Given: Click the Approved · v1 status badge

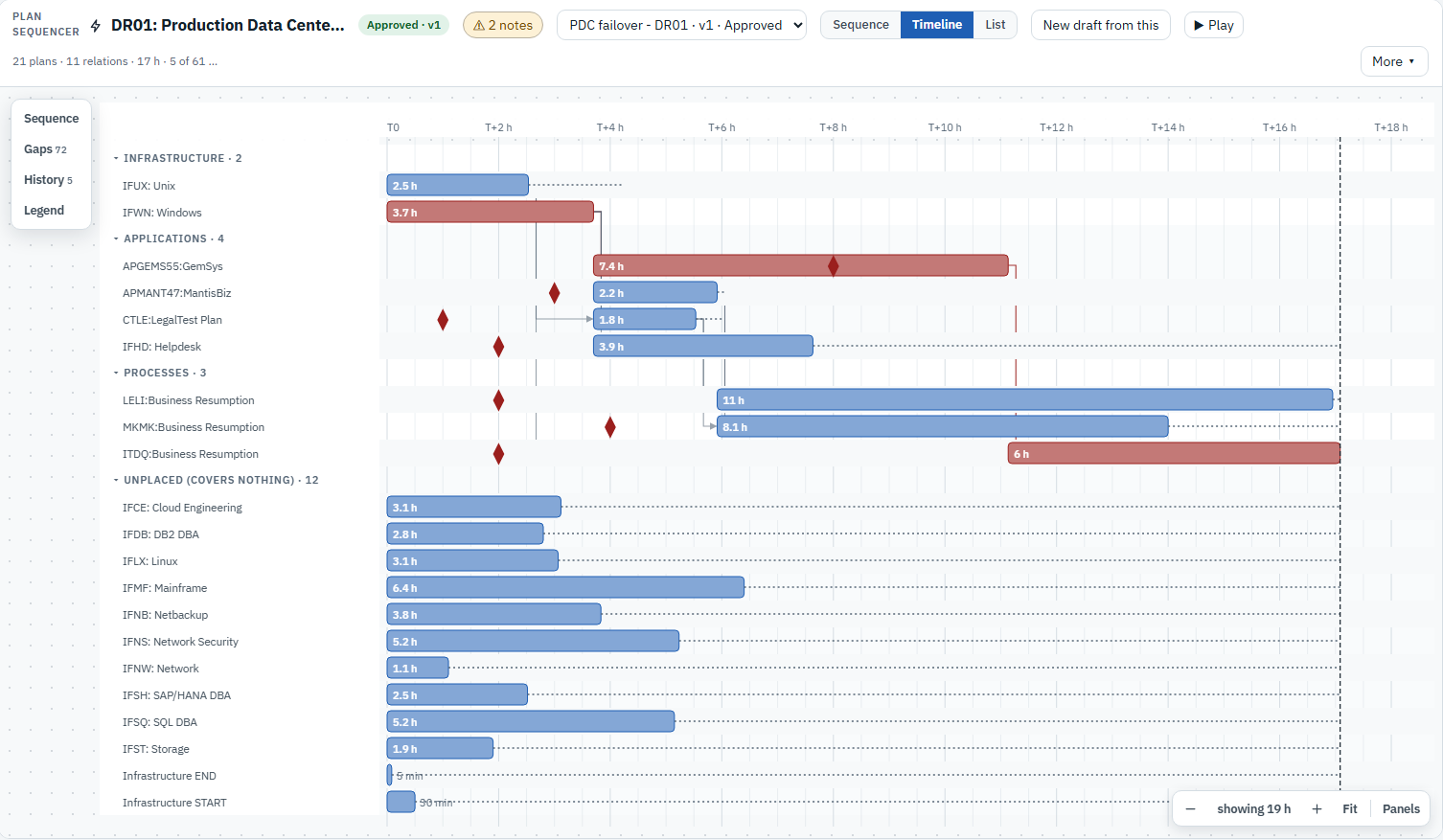Looking at the screenshot, I should [x=404, y=25].
